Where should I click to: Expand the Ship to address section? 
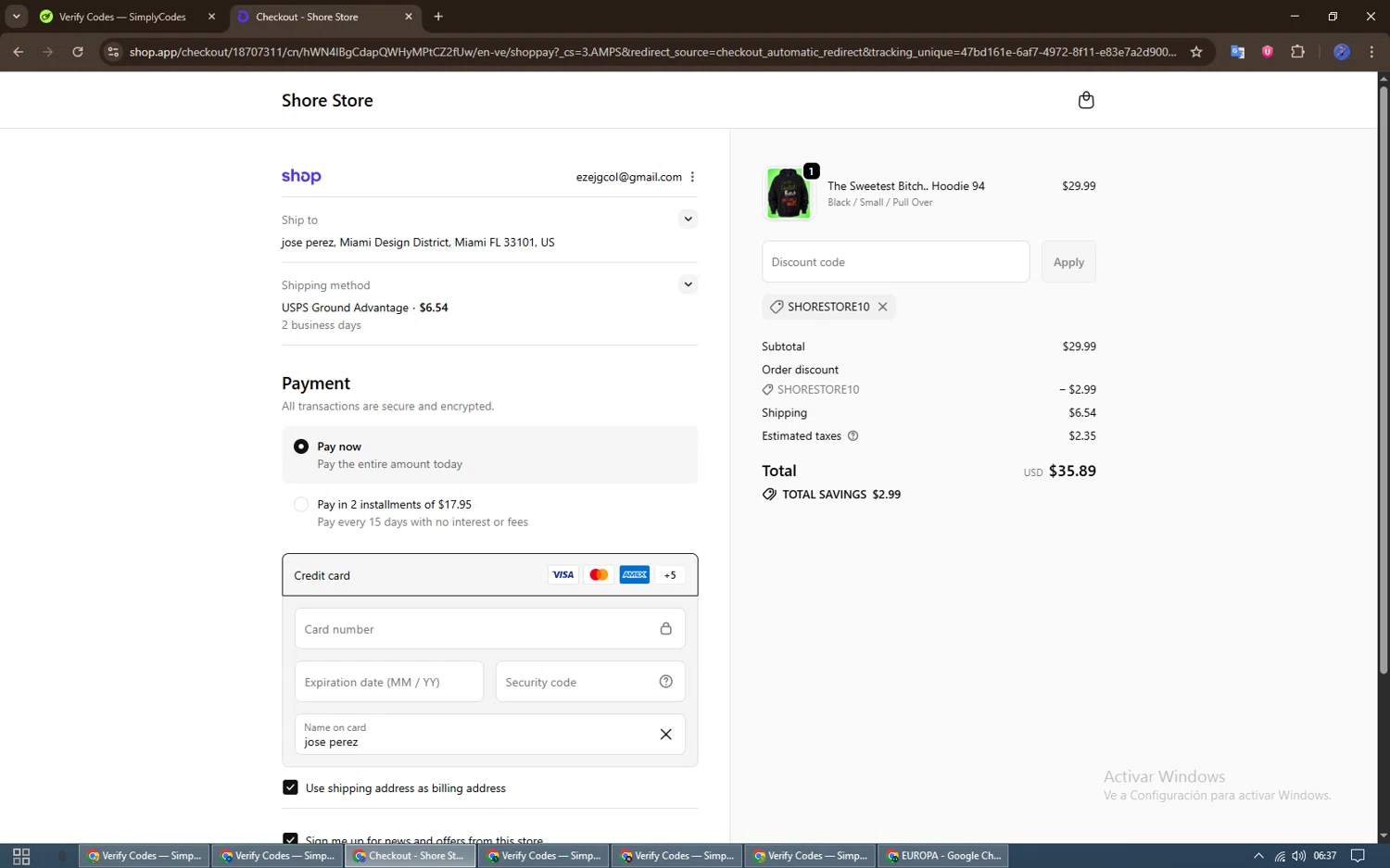[x=688, y=220]
